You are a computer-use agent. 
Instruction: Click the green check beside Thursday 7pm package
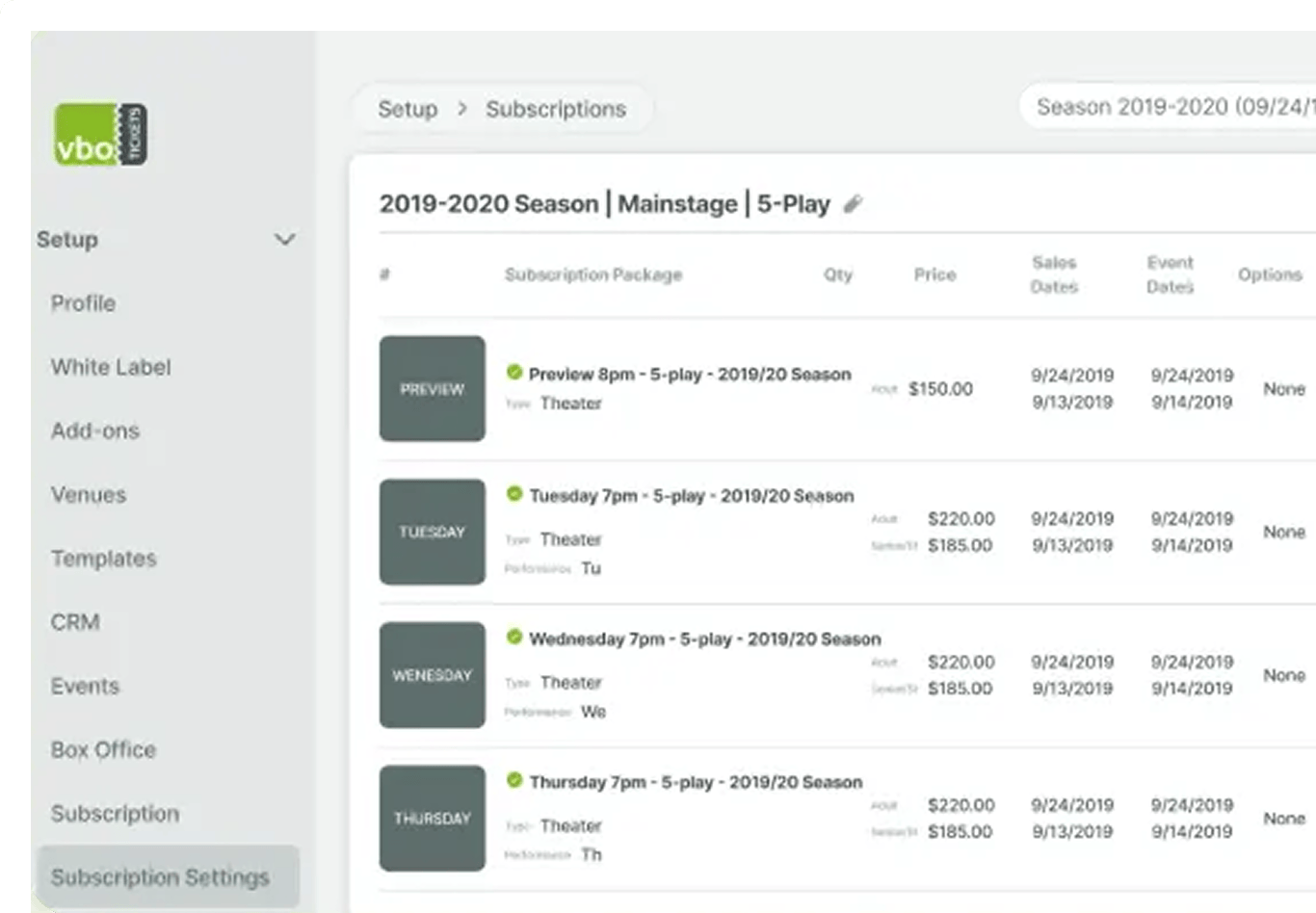click(514, 780)
